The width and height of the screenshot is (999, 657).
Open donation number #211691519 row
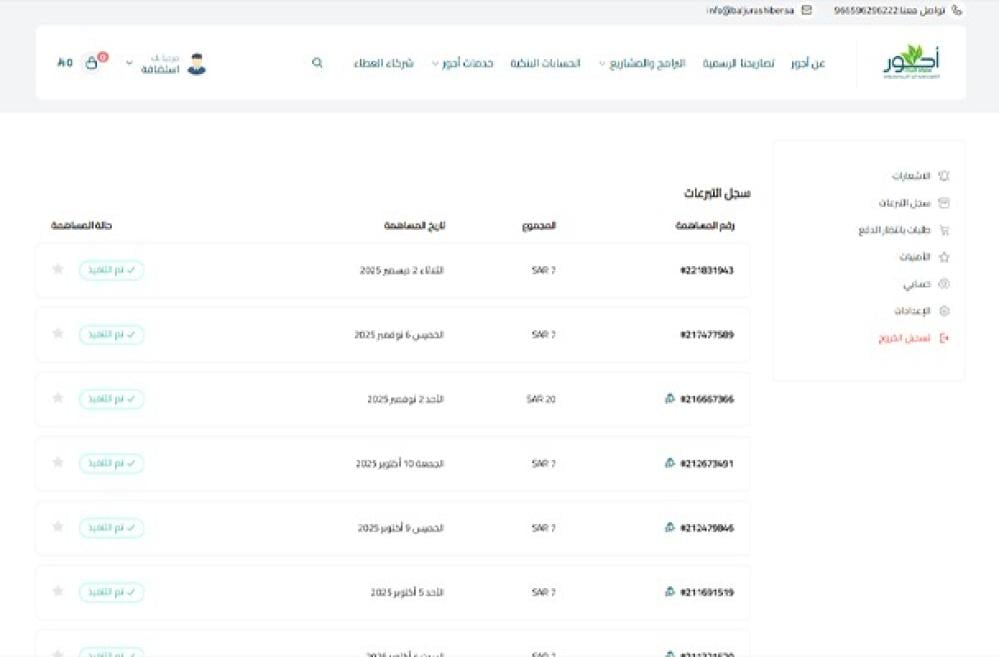click(x=707, y=592)
